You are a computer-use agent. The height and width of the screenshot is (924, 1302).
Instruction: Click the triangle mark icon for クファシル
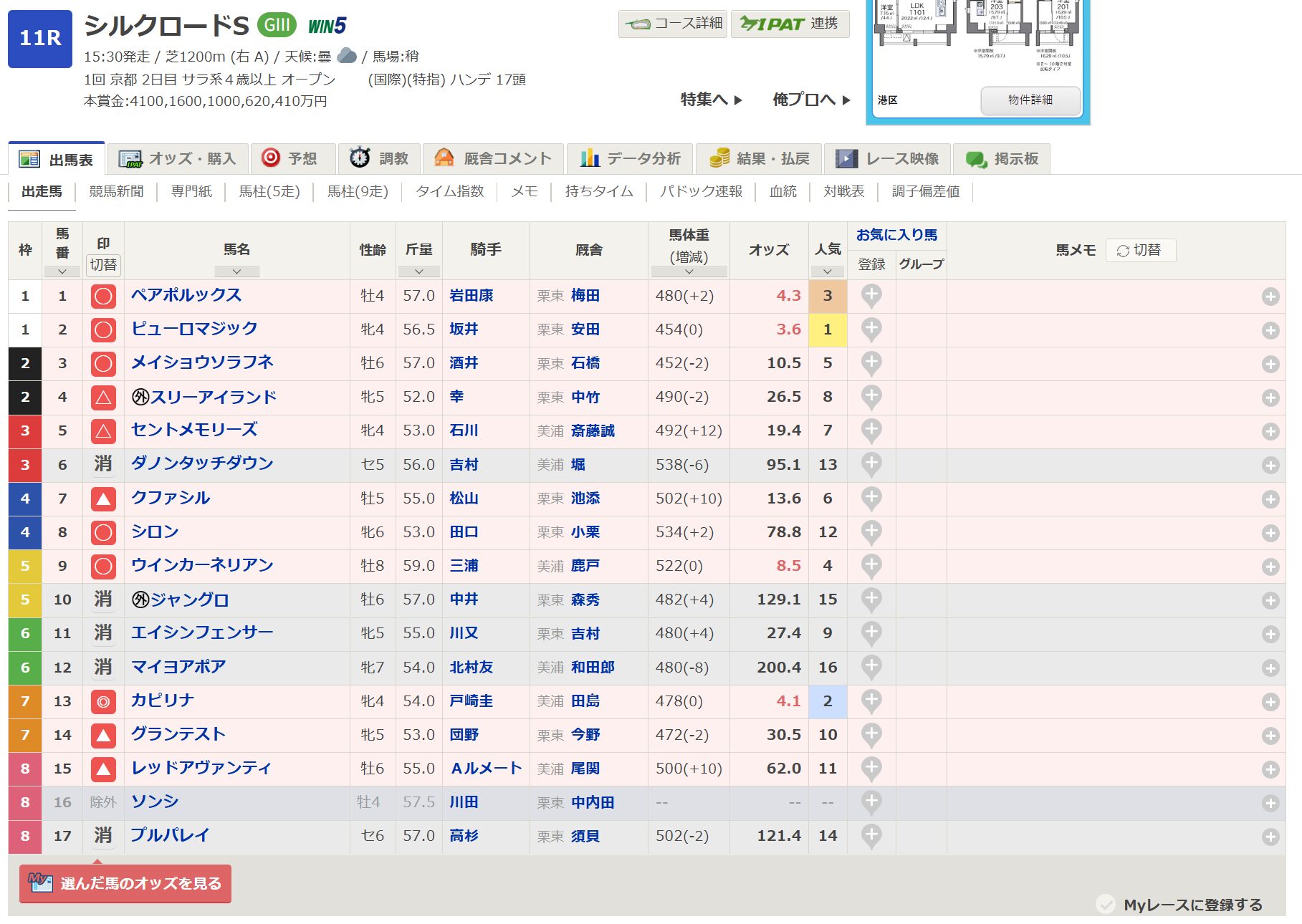pos(103,499)
